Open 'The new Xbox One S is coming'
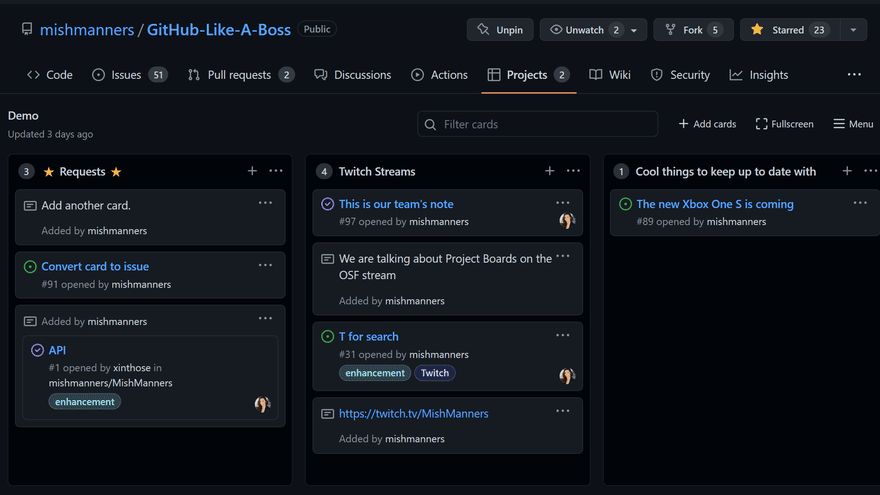The height and width of the screenshot is (495, 880). point(715,204)
